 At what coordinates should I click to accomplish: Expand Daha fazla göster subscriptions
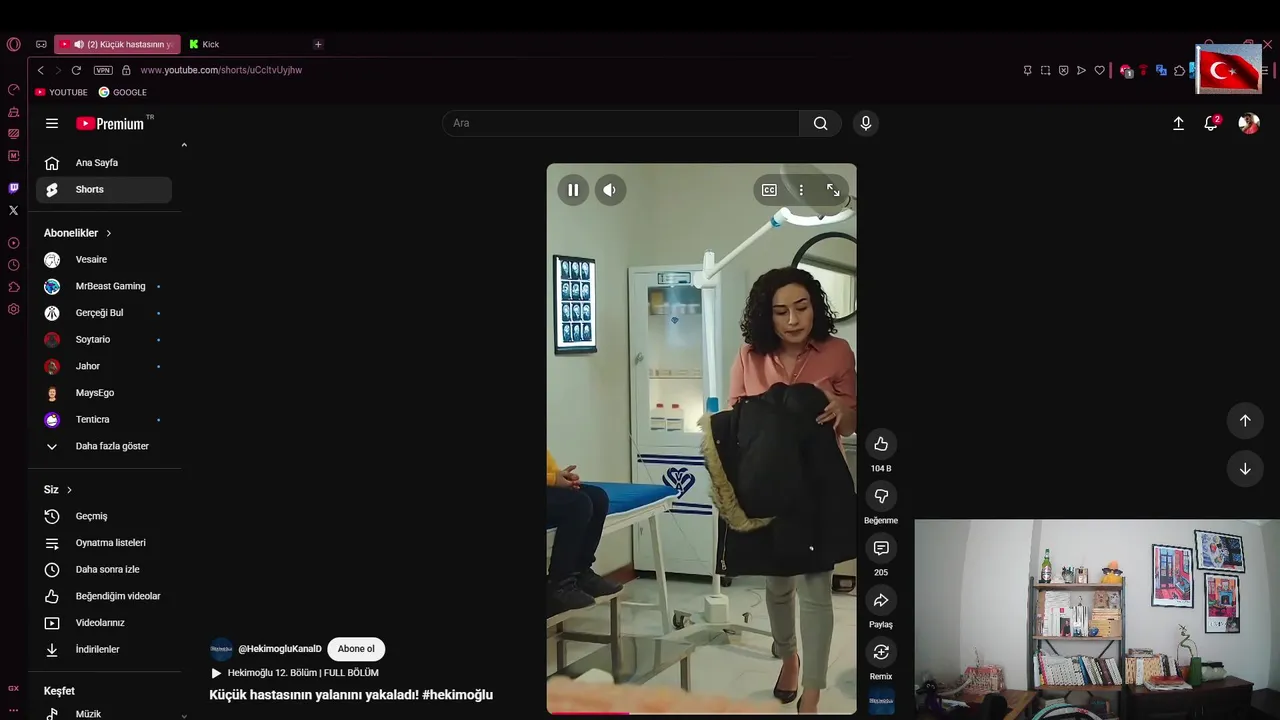pos(104,446)
